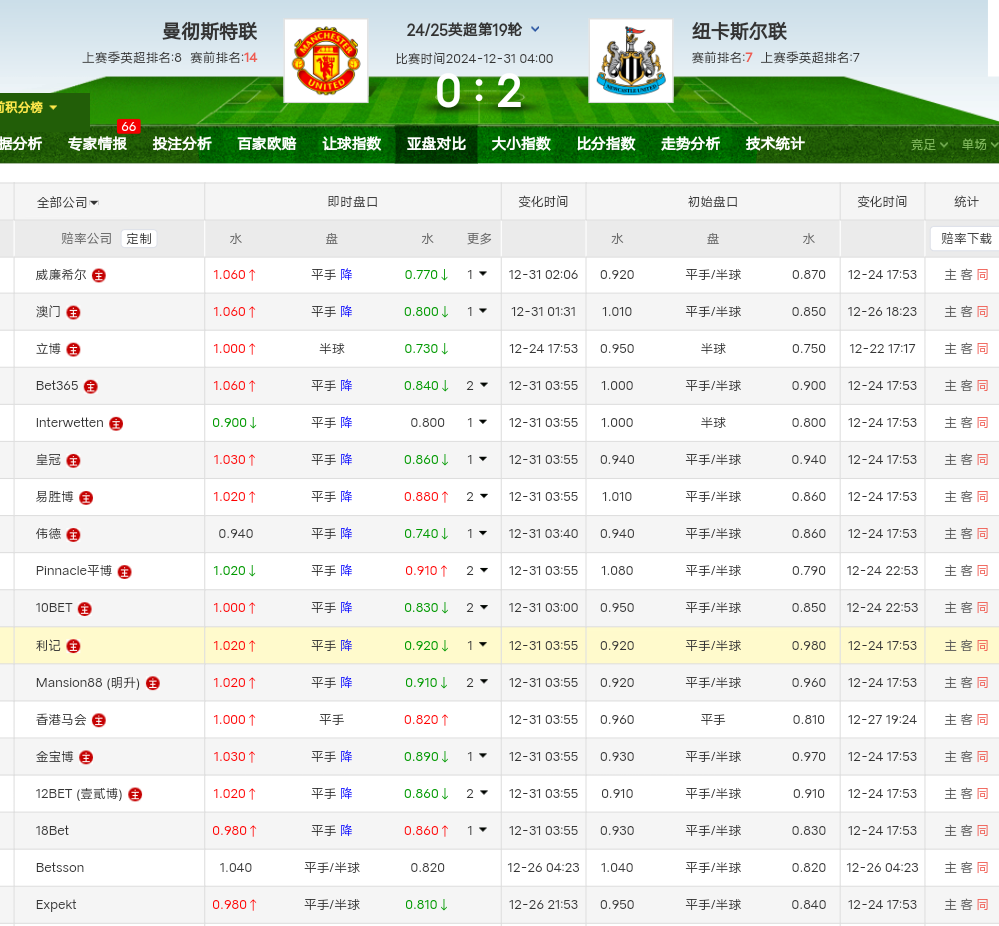Click the 降 marker in 澳门 row

(347, 312)
